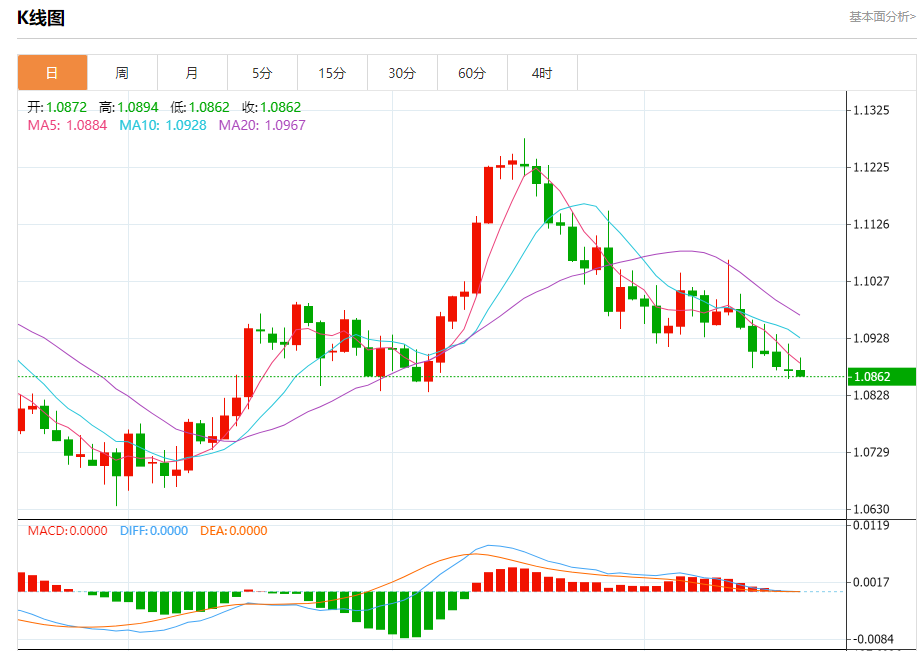Image resolution: width=923 pixels, height=651 pixels.
Task: Click the green 1.0862 current price tag
Action: click(882, 377)
